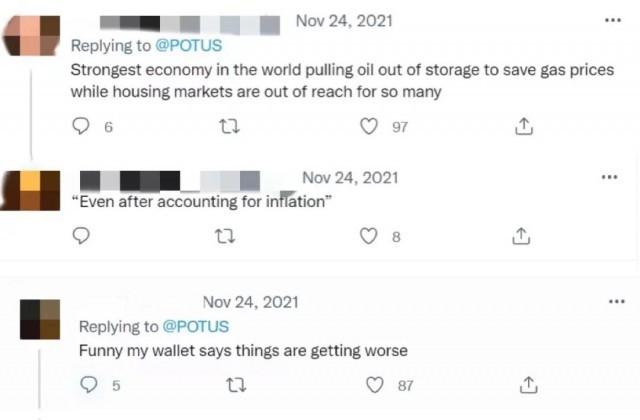This screenshot has height=420, width=640.
Task: Reply to the 'accounting for inflation' tweet
Action: coord(84,236)
